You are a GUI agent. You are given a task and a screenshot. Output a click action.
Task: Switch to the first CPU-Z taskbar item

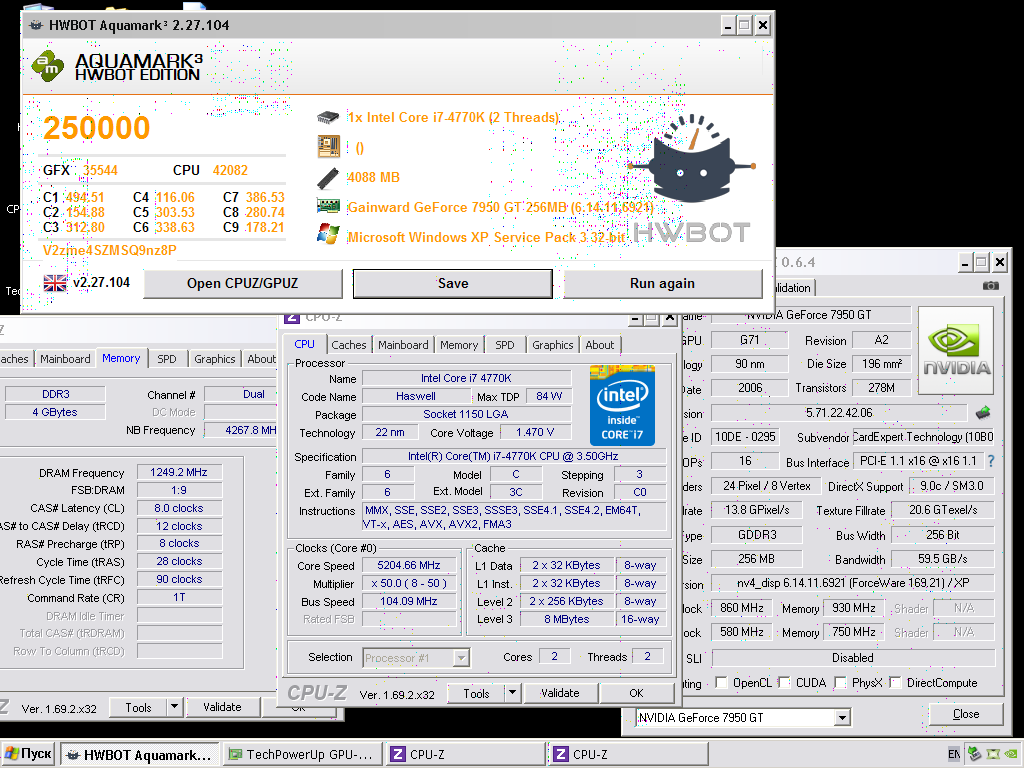pyautogui.click(x=464, y=755)
